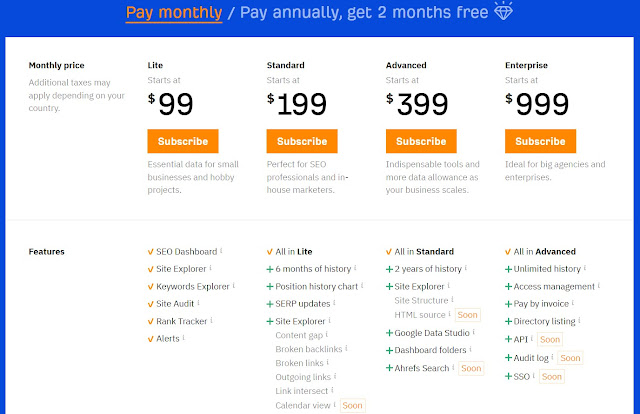Subscribe to the Enterprise plan
Screen dimensions: 640x414
coord(540,141)
